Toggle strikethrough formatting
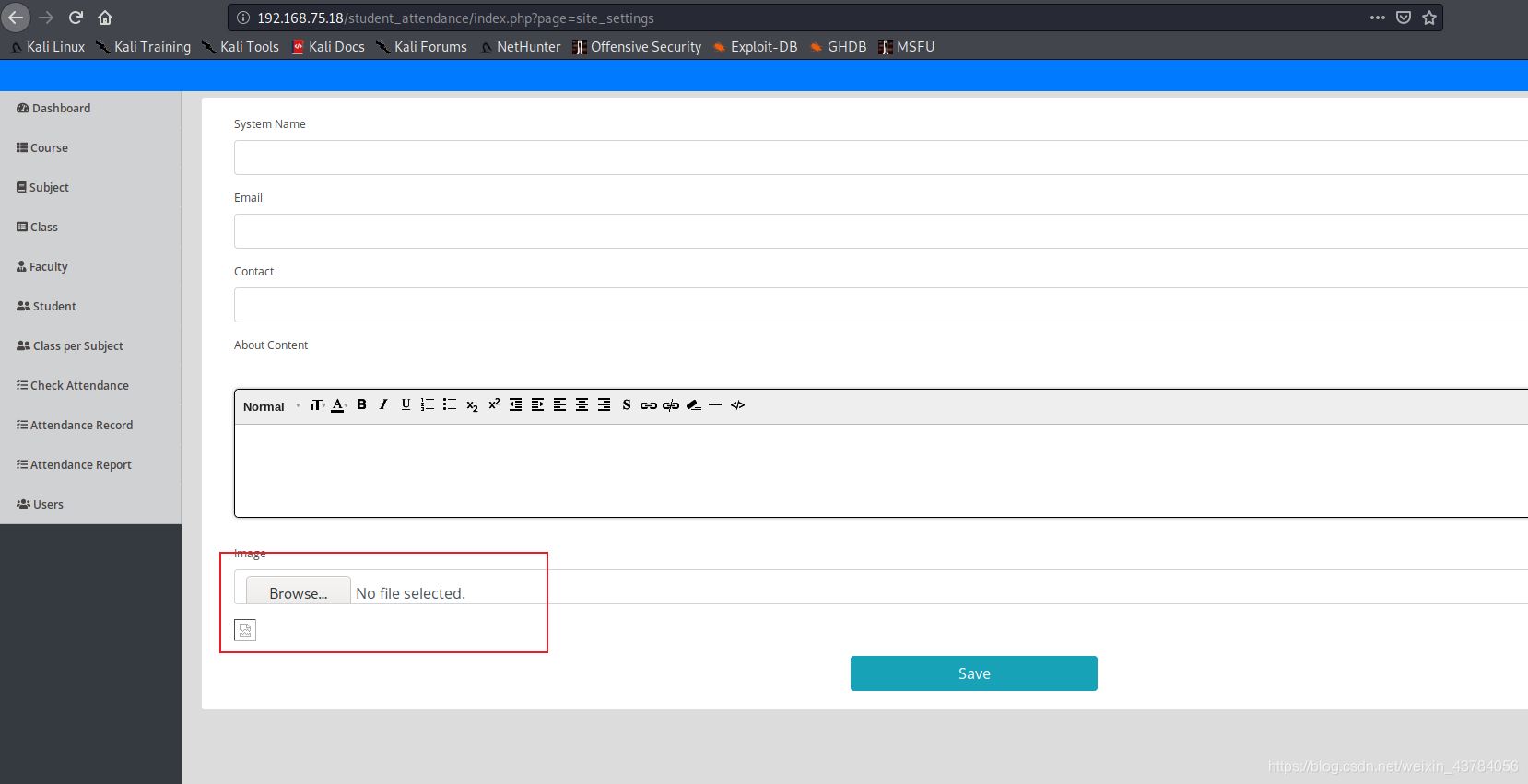Image resolution: width=1528 pixels, height=784 pixels. (x=627, y=404)
